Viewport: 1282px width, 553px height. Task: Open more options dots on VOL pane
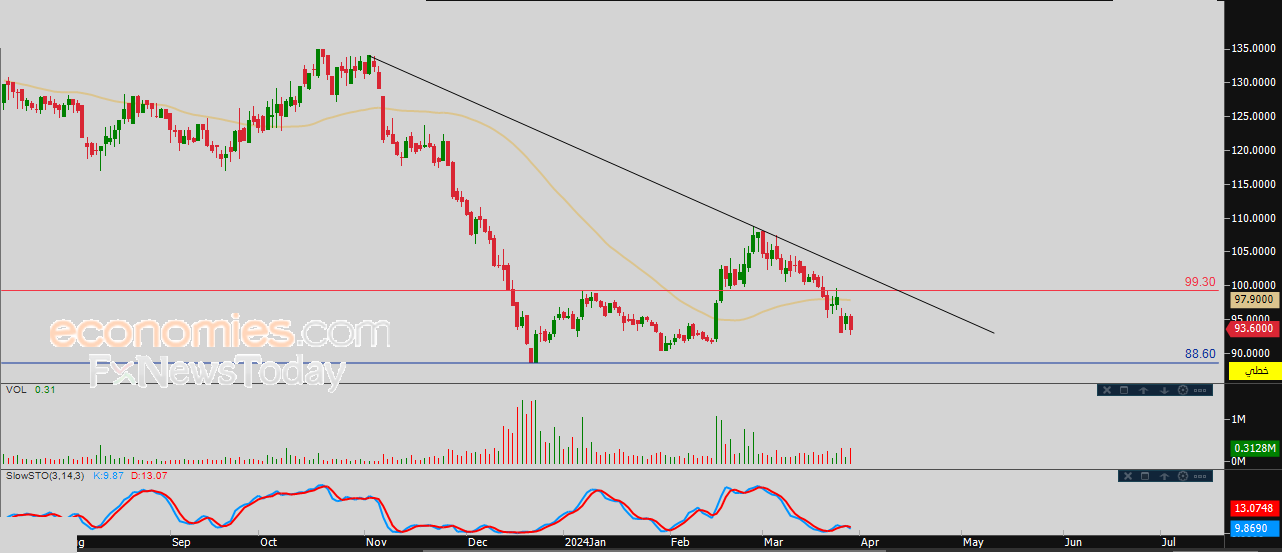(1200, 390)
